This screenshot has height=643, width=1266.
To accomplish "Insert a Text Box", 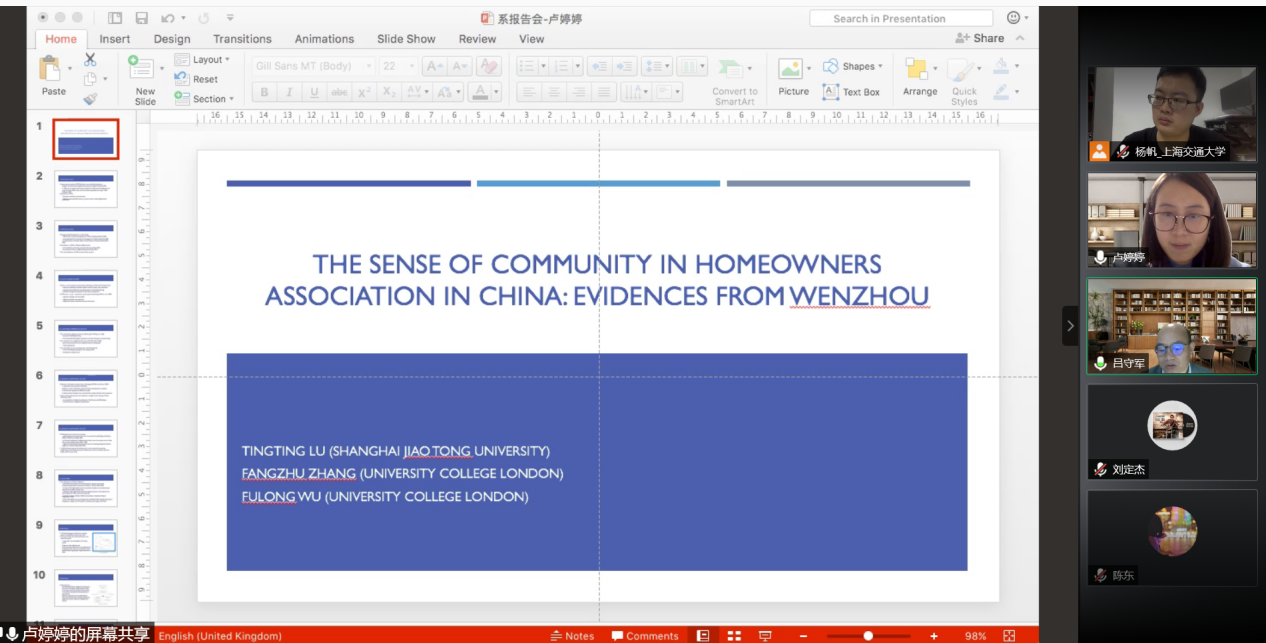I will [x=851, y=92].
